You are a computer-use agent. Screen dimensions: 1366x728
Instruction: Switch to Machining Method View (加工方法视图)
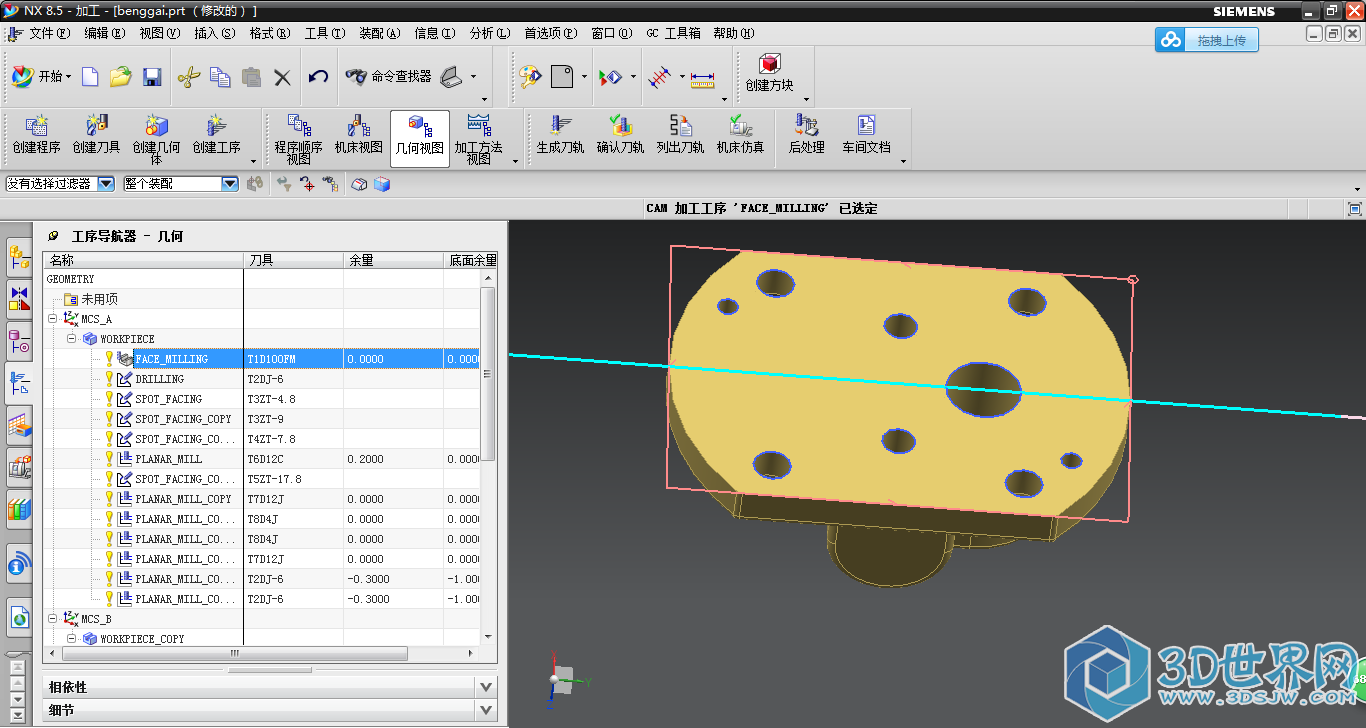(x=479, y=139)
